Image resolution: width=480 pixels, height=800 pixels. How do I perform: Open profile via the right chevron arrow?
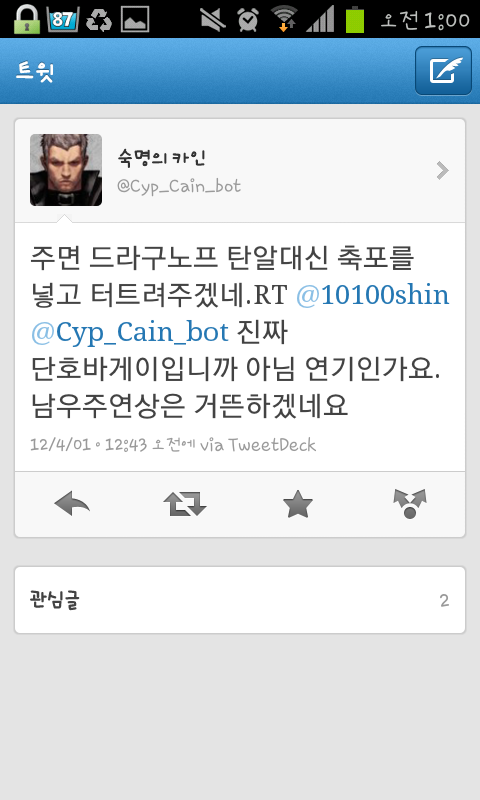point(442,170)
